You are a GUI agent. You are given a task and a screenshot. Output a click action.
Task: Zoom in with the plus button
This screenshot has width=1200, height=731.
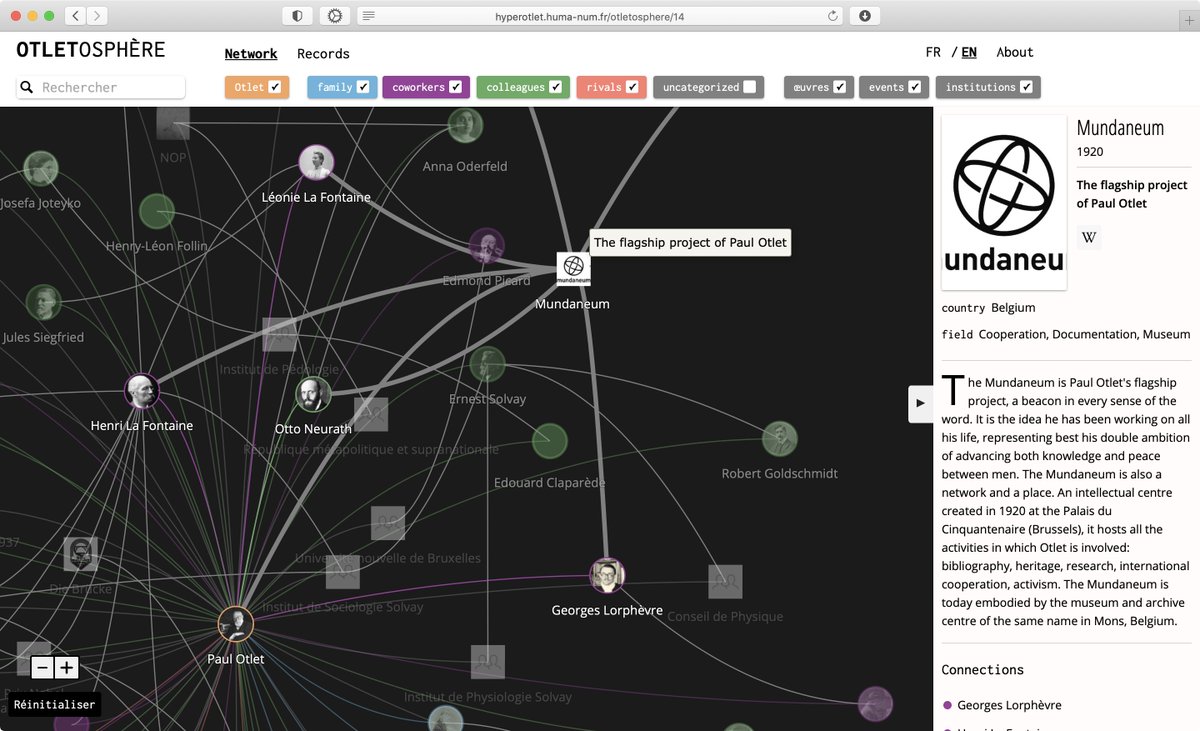coord(67,668)
